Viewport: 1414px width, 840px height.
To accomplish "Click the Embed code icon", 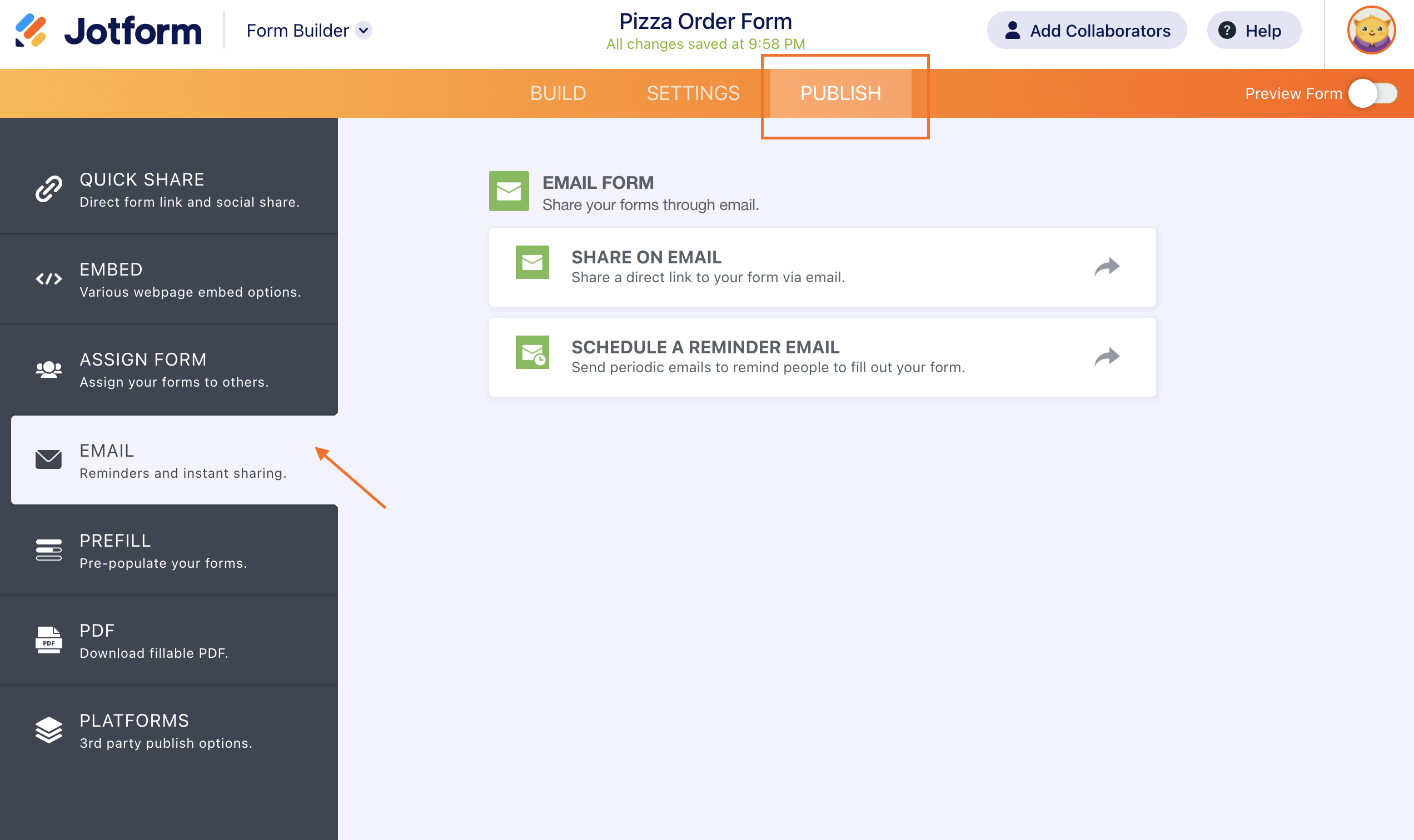I will [x=49, y=279].
